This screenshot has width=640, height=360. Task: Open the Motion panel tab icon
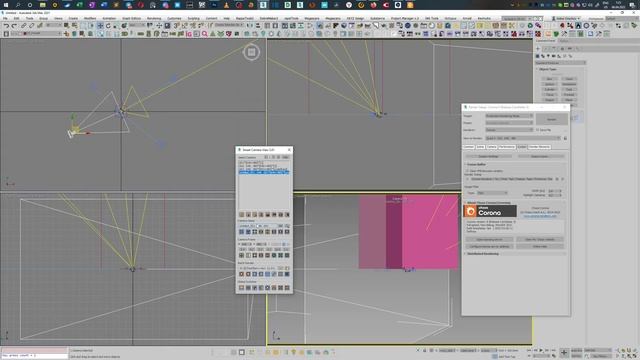[562, 49]
